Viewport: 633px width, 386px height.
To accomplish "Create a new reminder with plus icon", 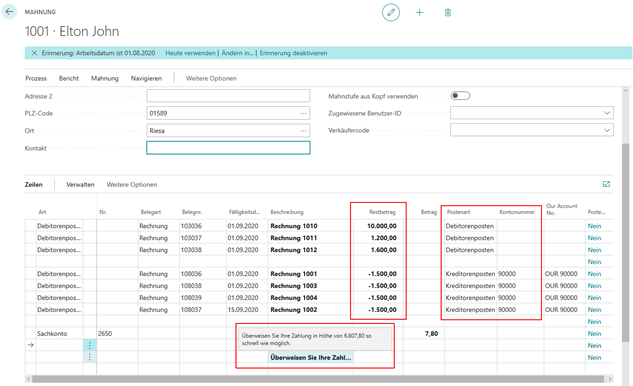I will pos(419,13).
